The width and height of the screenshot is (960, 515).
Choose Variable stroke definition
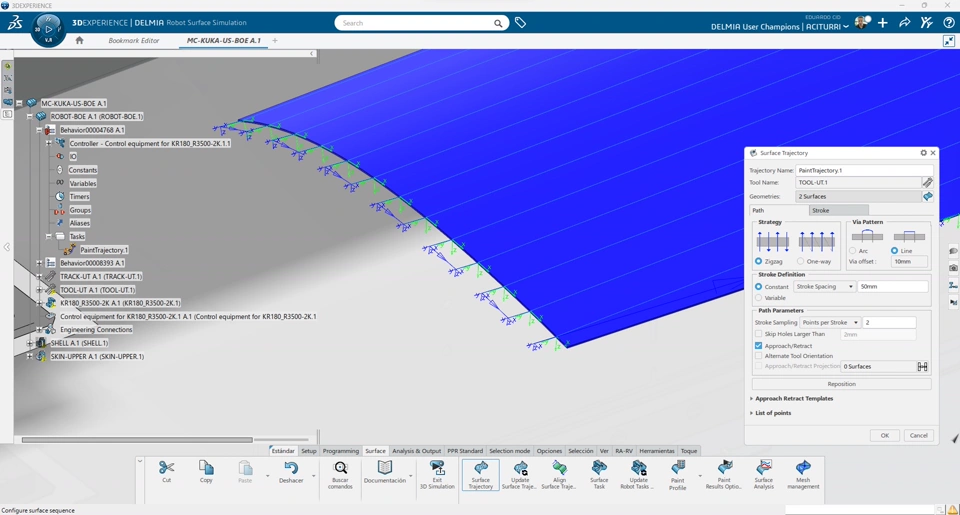(x=759, y=298)
